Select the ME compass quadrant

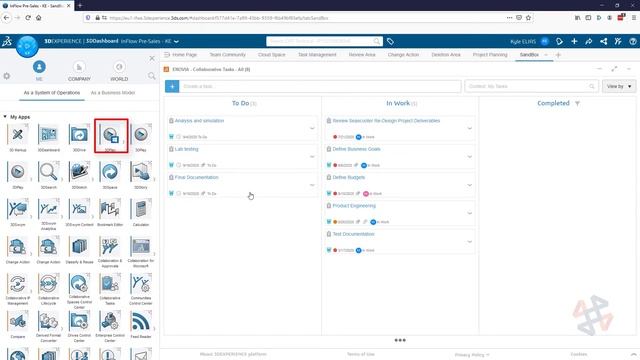coord(39,71)
